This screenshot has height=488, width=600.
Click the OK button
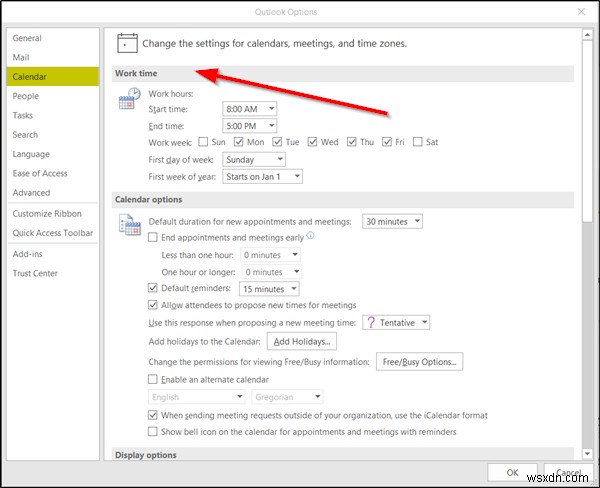(x=512, y=472)
